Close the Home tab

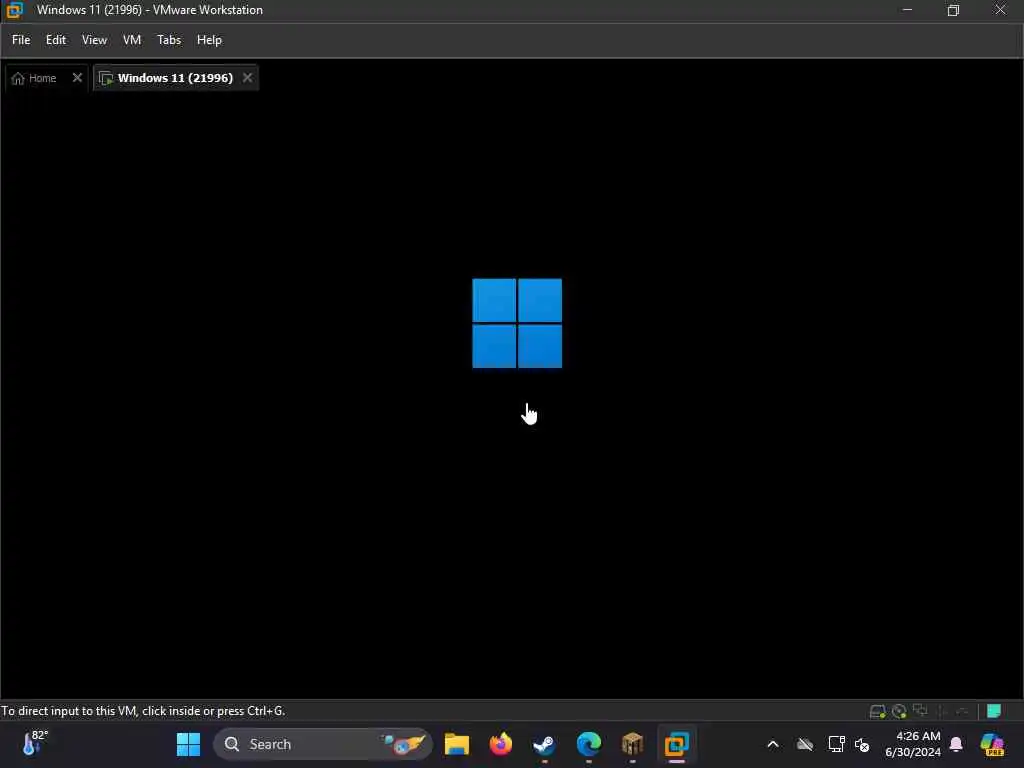[77, 78]
